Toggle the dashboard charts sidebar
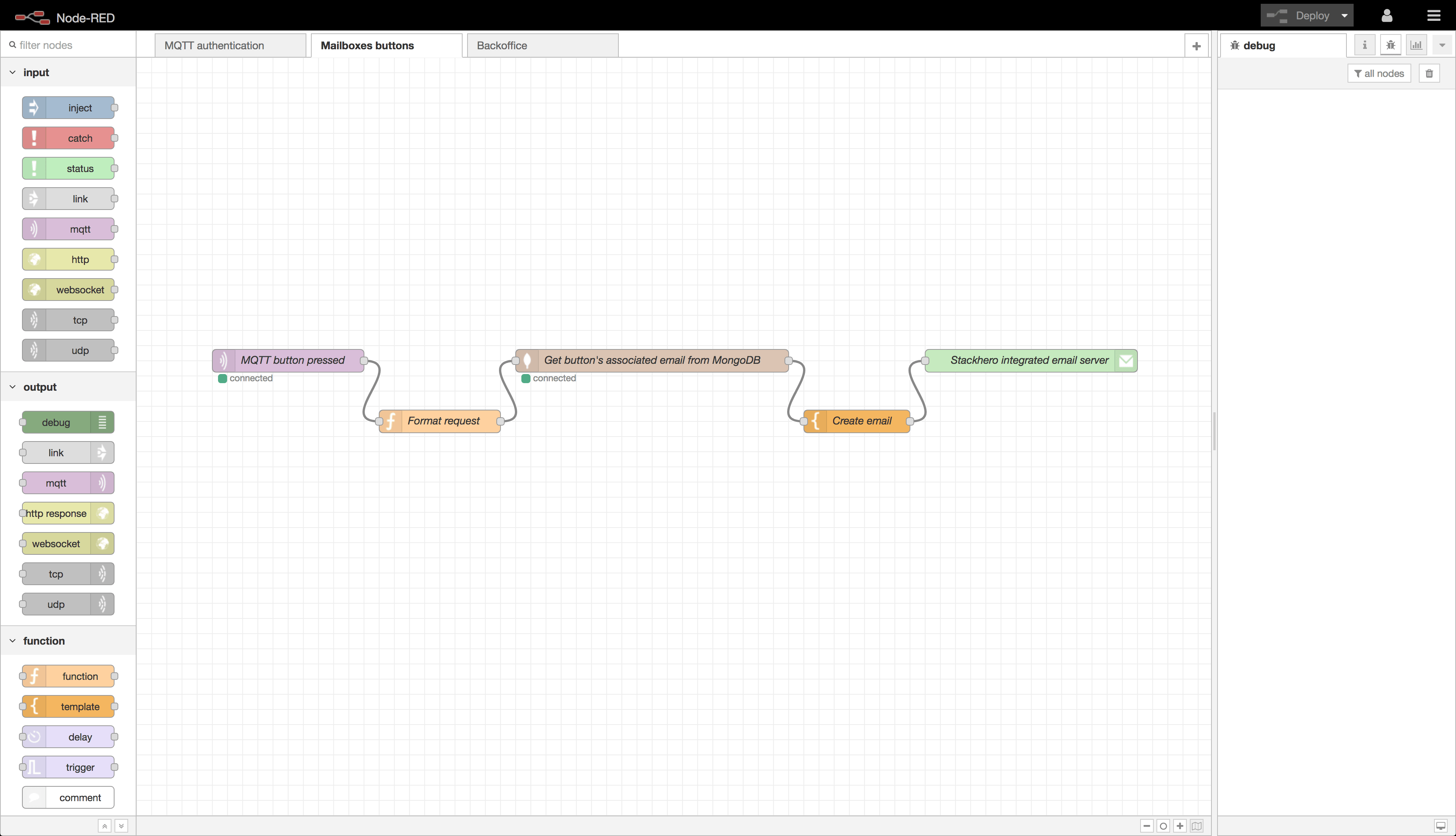1456x836 pixels. 1416,44
